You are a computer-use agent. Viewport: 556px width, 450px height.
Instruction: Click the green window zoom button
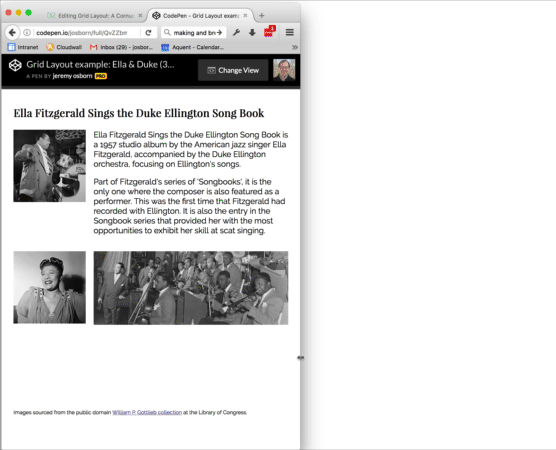point(28,13)
